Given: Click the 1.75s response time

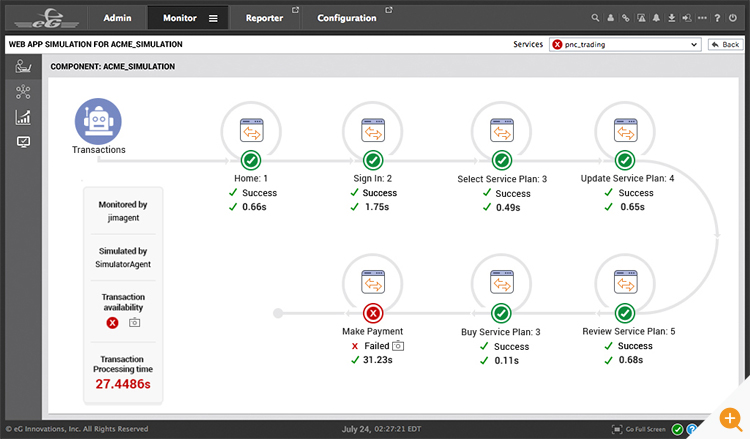Looking at the screenshot, I should pyautogui.click(x=377, y=207).
